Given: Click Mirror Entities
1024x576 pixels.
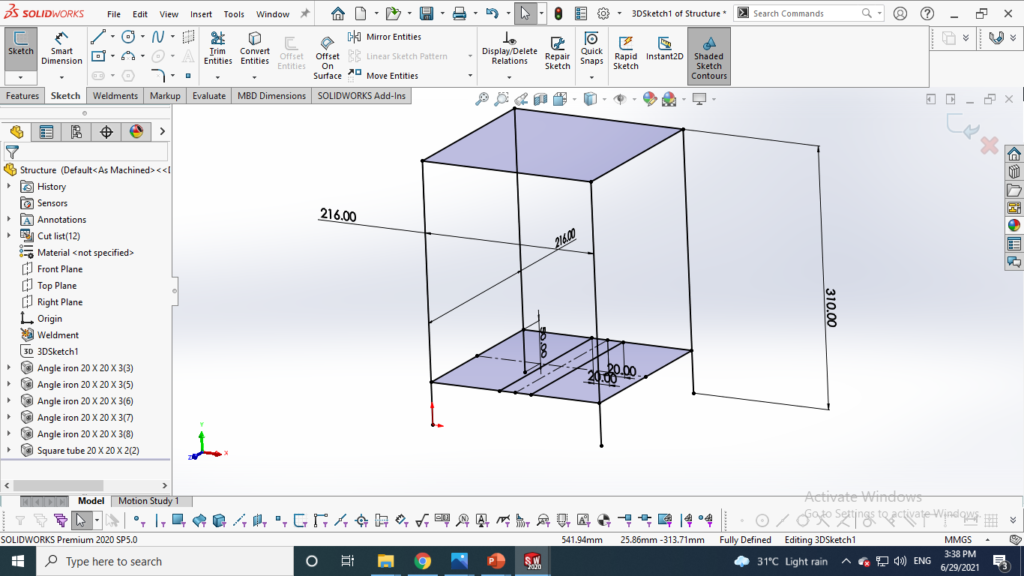Looking at the screenshot, I should coord(385,37).
